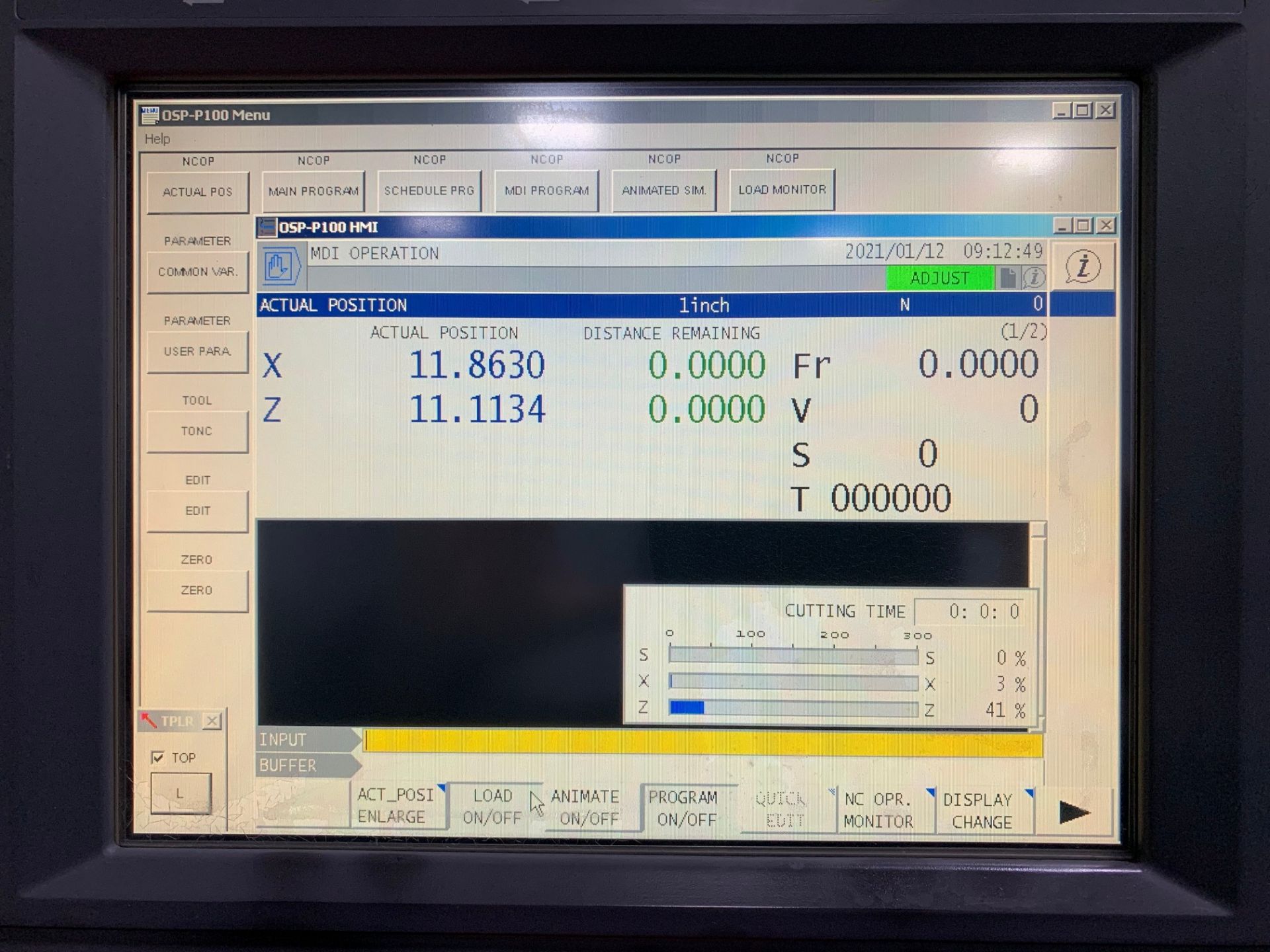Click the document icon next to ADJUST
Screen dimensions: 1270x952
click(x=1008, y=278)
